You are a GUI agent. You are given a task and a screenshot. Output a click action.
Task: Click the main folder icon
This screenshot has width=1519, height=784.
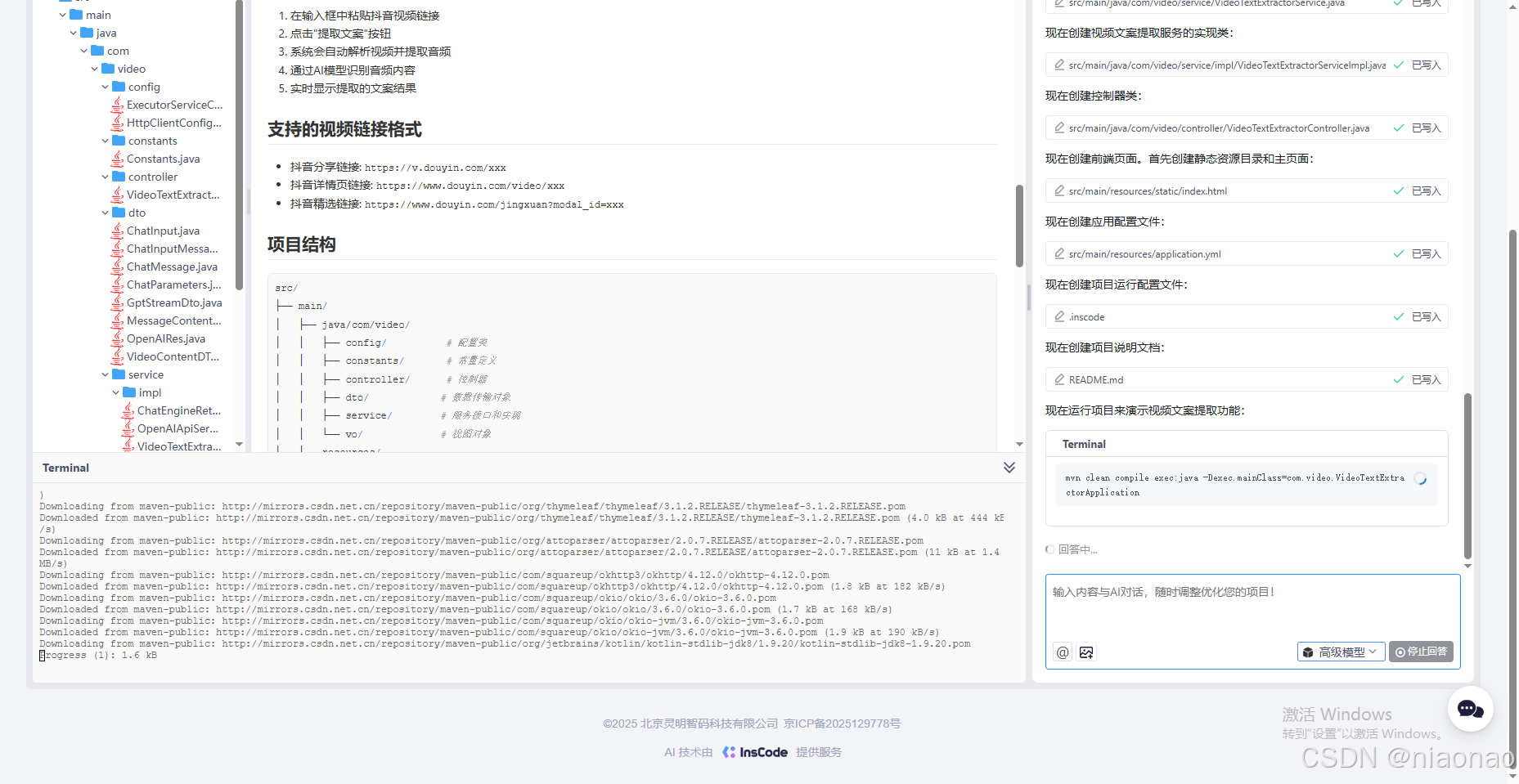tap(76, 15)
